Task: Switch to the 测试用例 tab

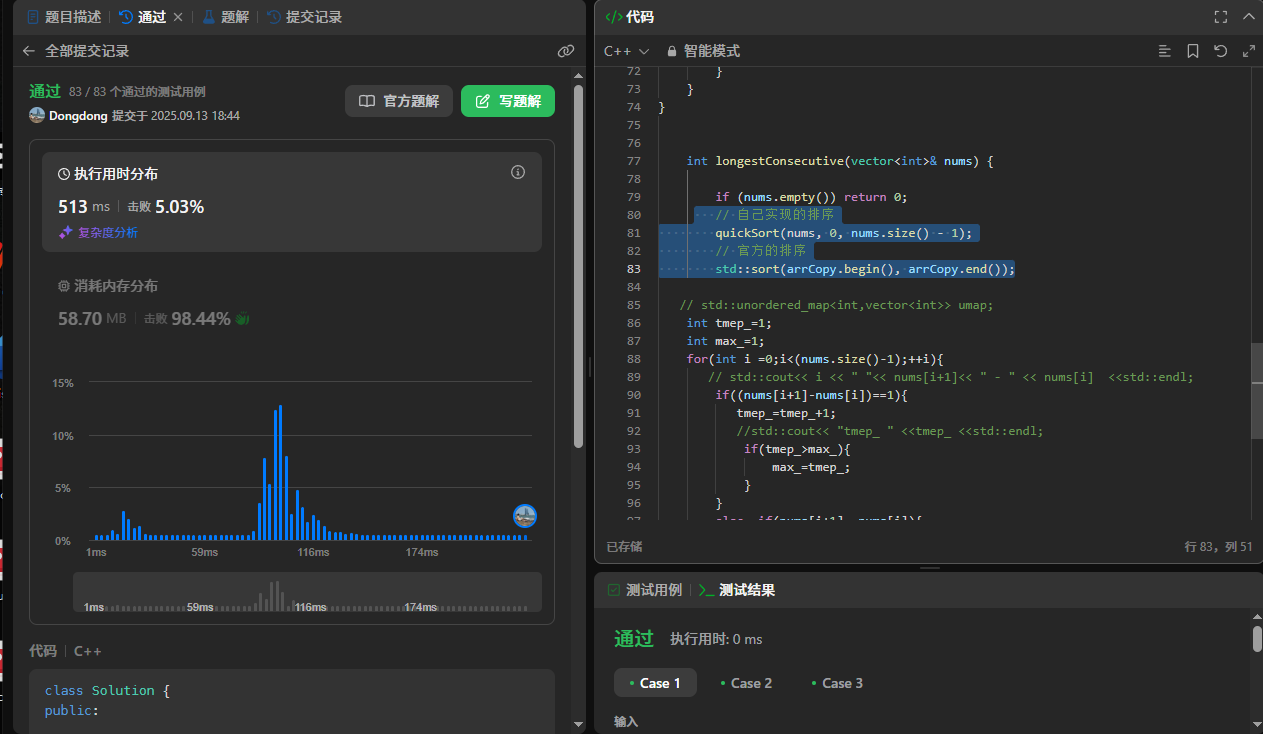Action: [x=646, y=590]
